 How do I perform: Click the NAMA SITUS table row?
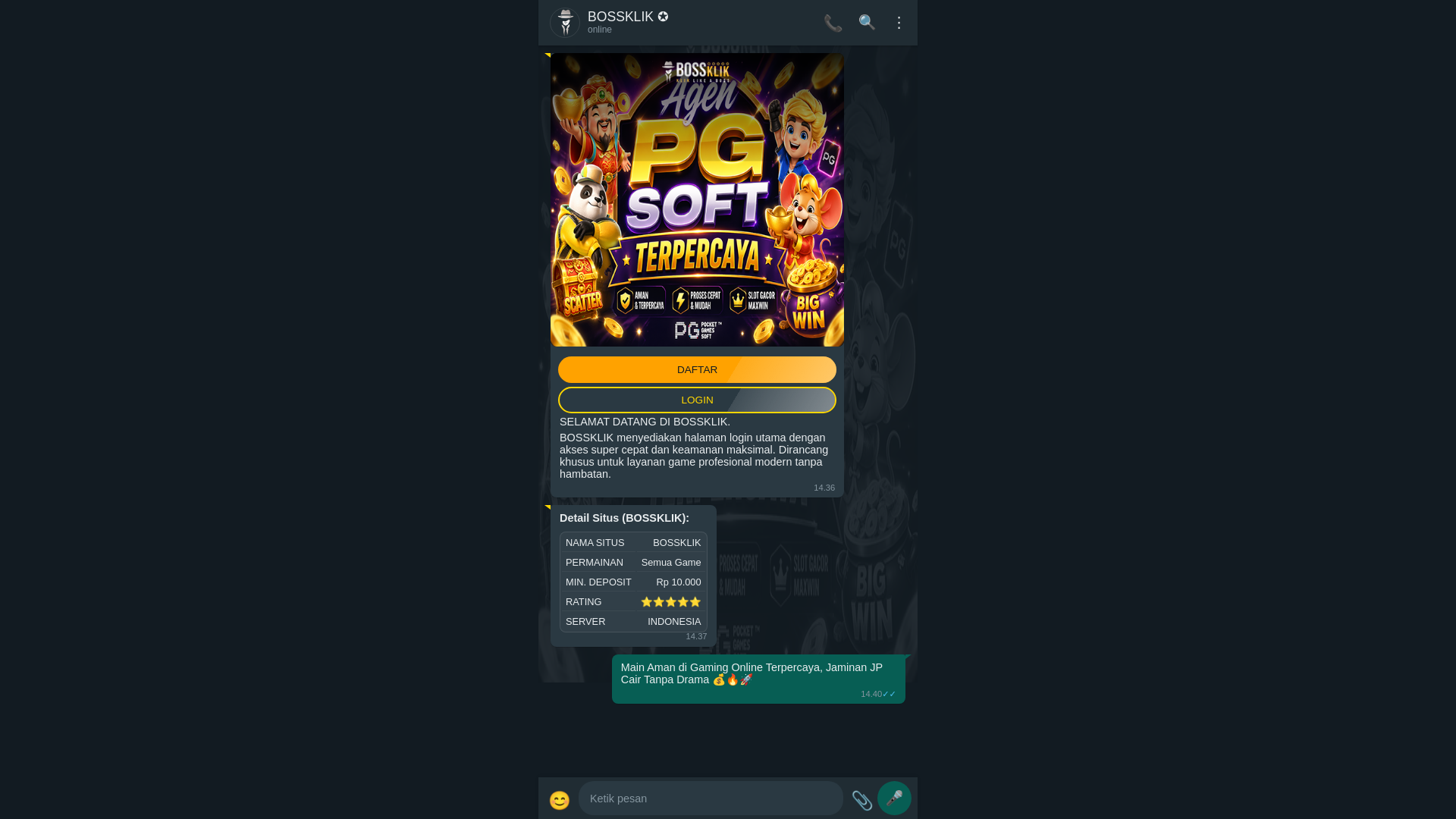click(x=633, y=543)
